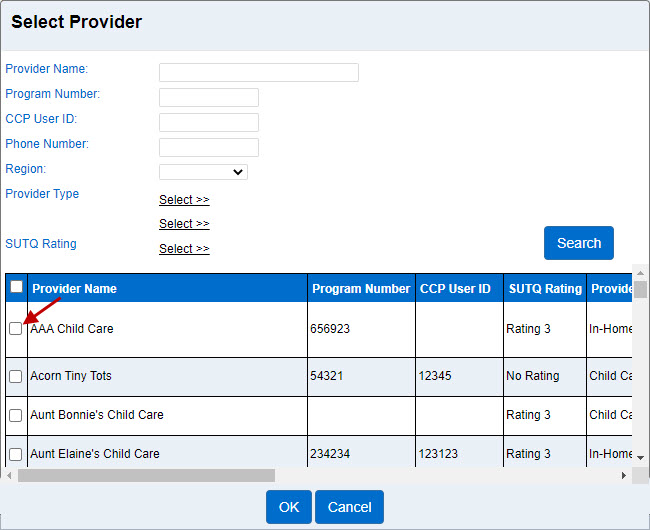Image resolution: width=650 pixels, height=530 pixels.
Task: Click the Search button
Action: 579,243
